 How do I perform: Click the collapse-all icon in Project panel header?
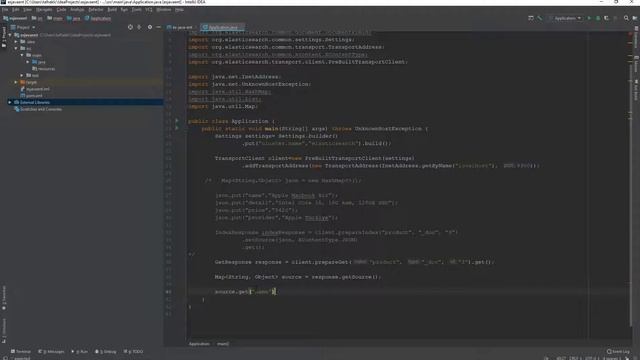[139, 27]
